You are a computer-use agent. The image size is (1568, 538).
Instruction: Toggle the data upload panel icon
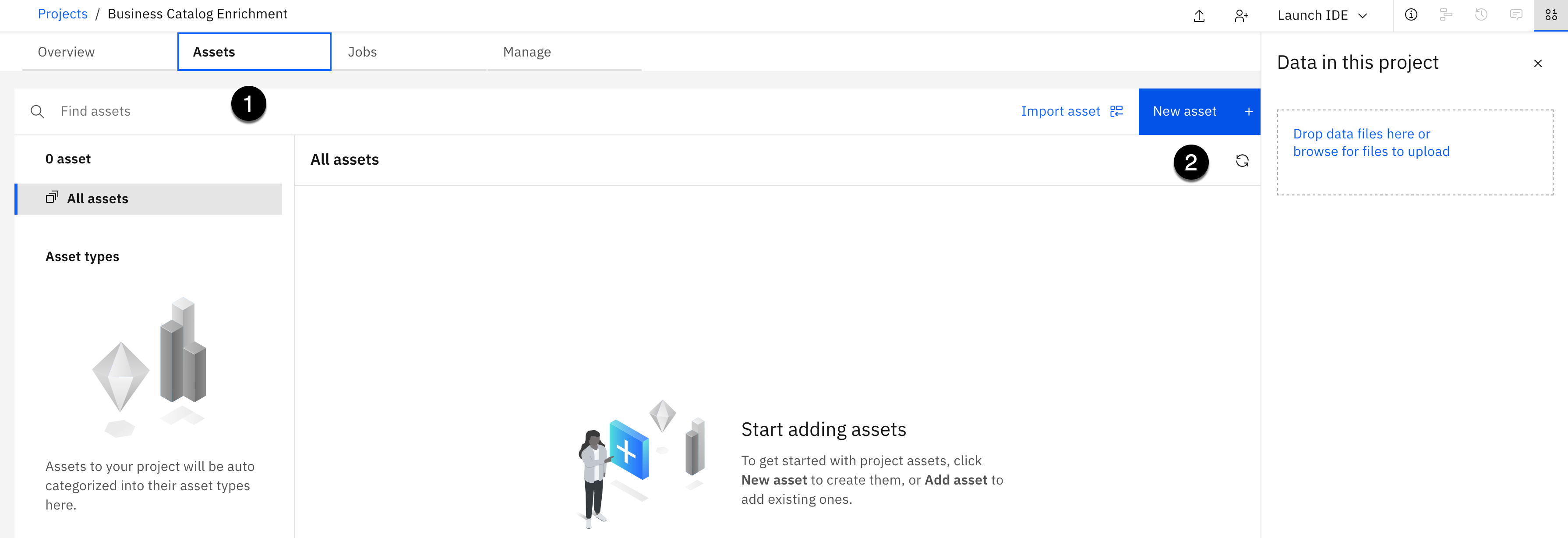(x=1550, y=15)
